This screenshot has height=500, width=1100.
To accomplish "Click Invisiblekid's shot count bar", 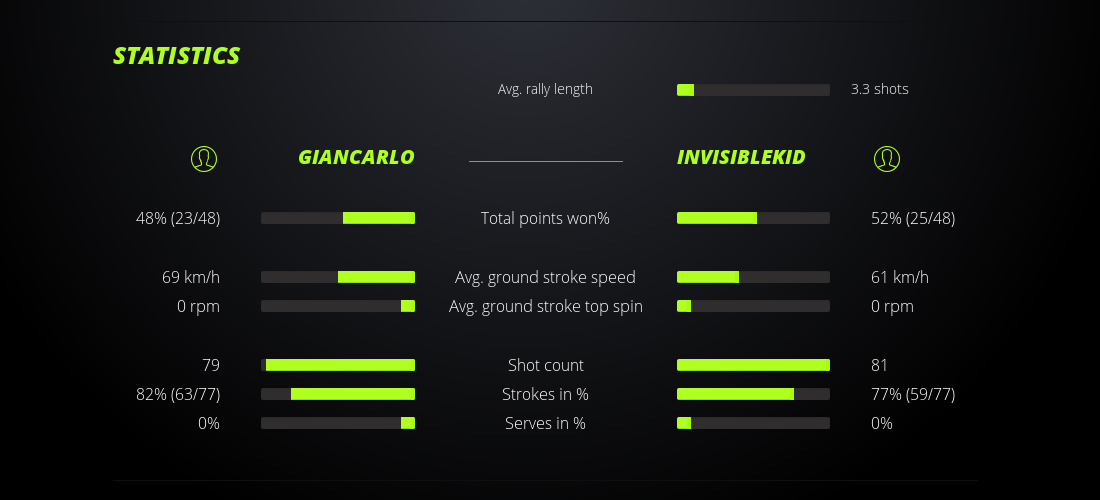I will click(x=753, y=365).
